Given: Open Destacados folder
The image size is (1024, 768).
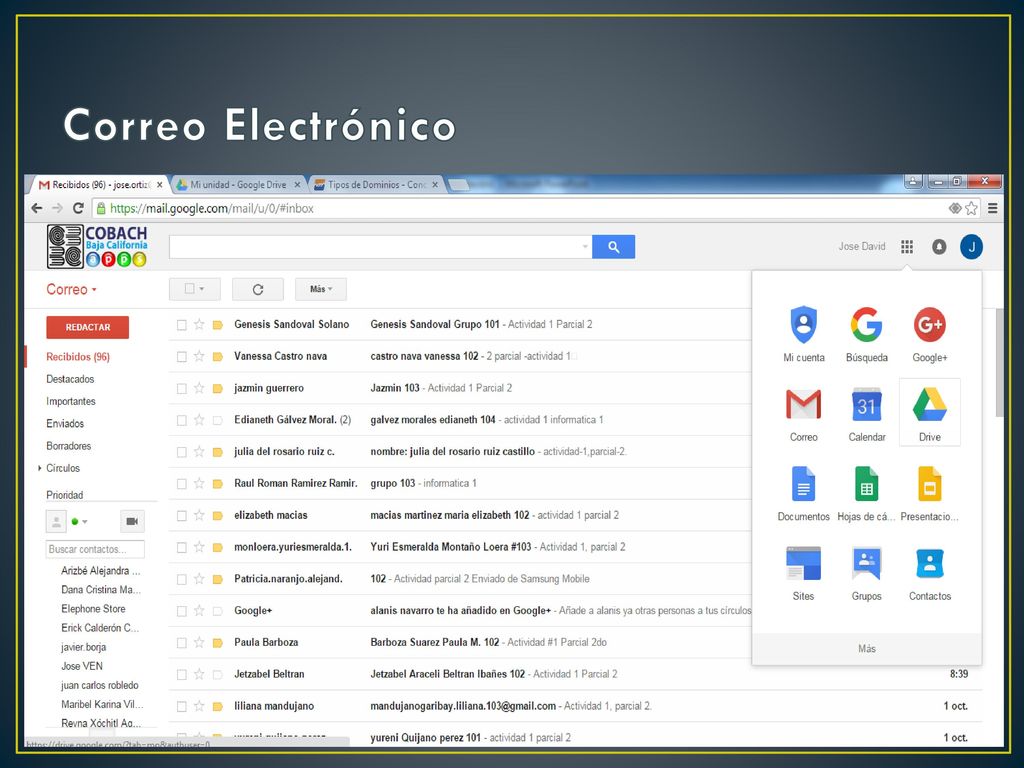Looking at the screenshot, I should [70, 379].
